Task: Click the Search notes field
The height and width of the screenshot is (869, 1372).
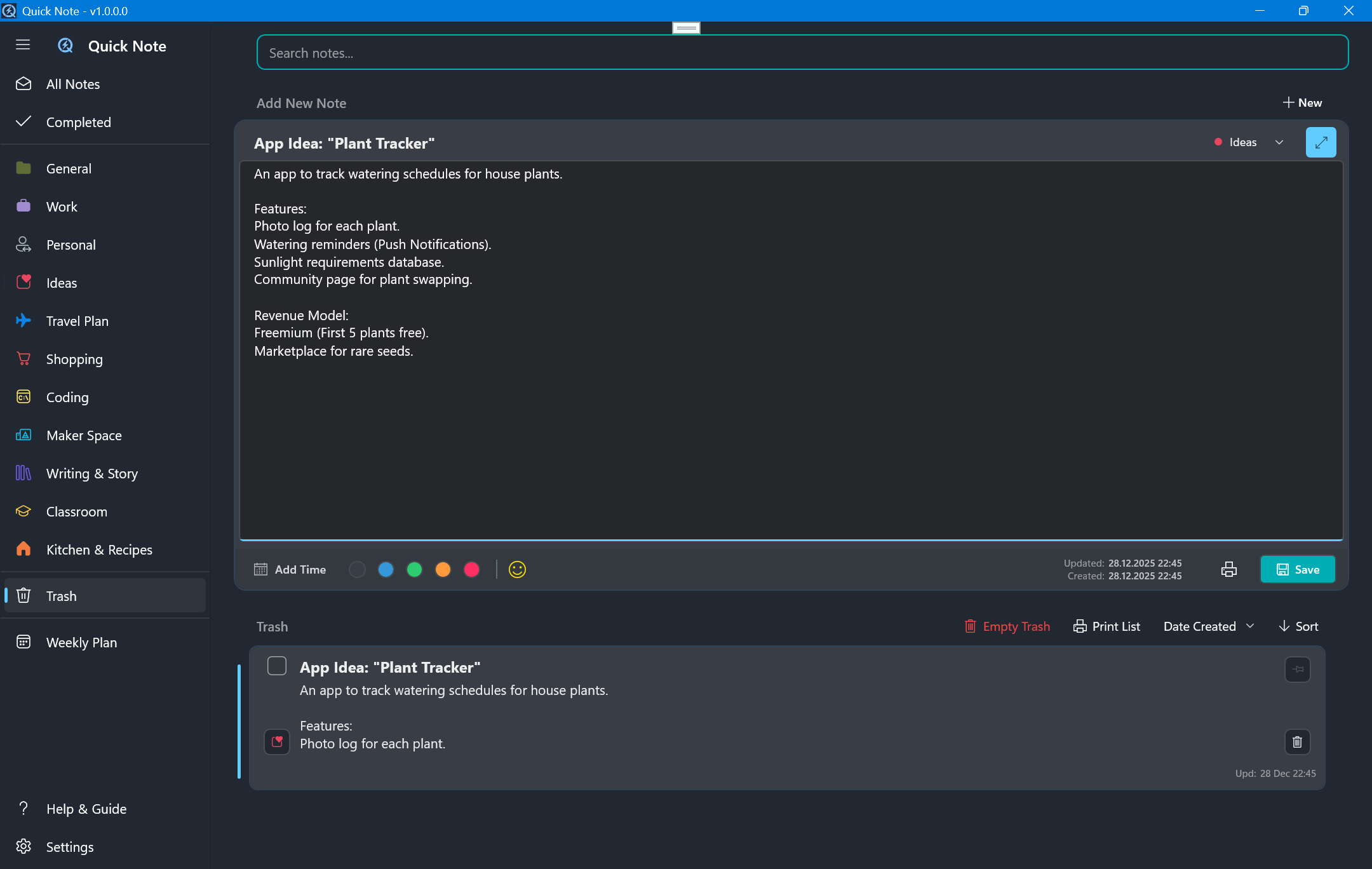Action: tap(802, 53)
